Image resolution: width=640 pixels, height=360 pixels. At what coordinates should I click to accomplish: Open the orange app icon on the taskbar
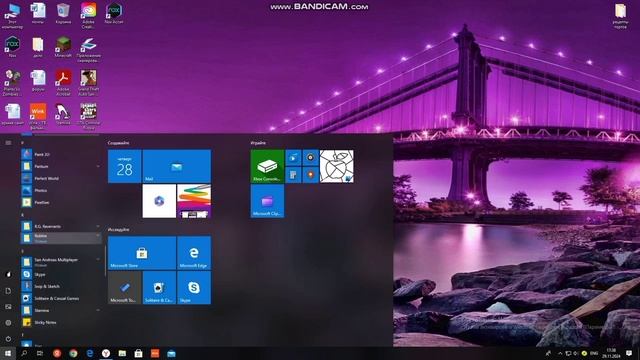(155, 353)
